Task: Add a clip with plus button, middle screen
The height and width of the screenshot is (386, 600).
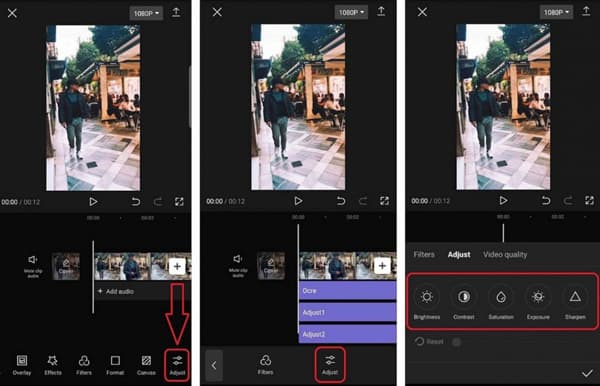Action: click(x=382, y=265)
